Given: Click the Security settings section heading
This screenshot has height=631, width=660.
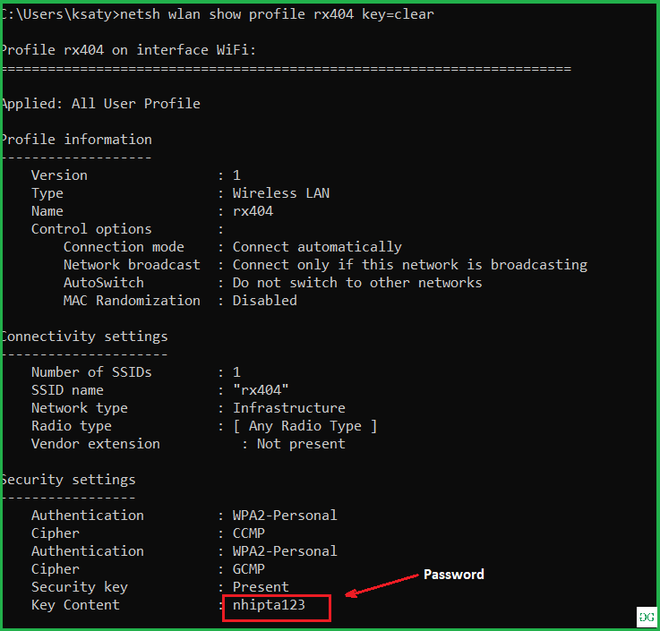Looking at the screenshot, I should point(68,480).
